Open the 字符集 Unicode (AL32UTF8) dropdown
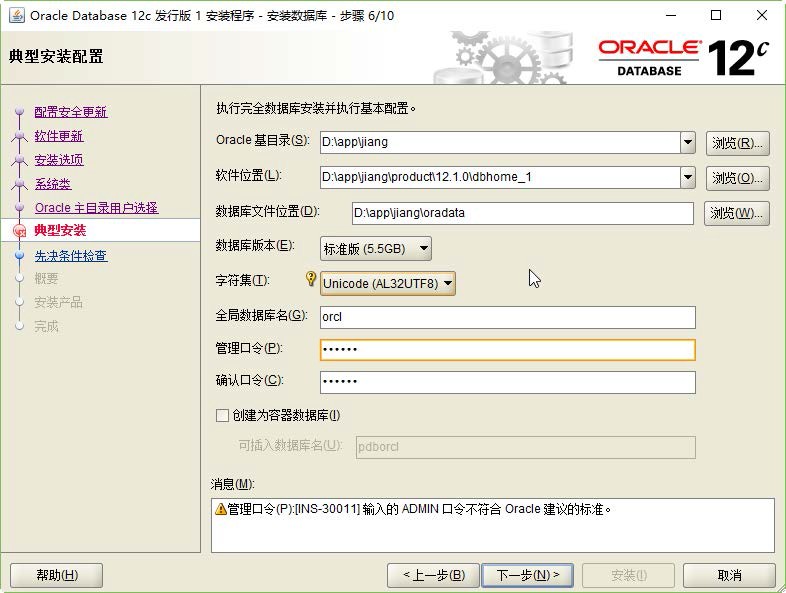 387,283
